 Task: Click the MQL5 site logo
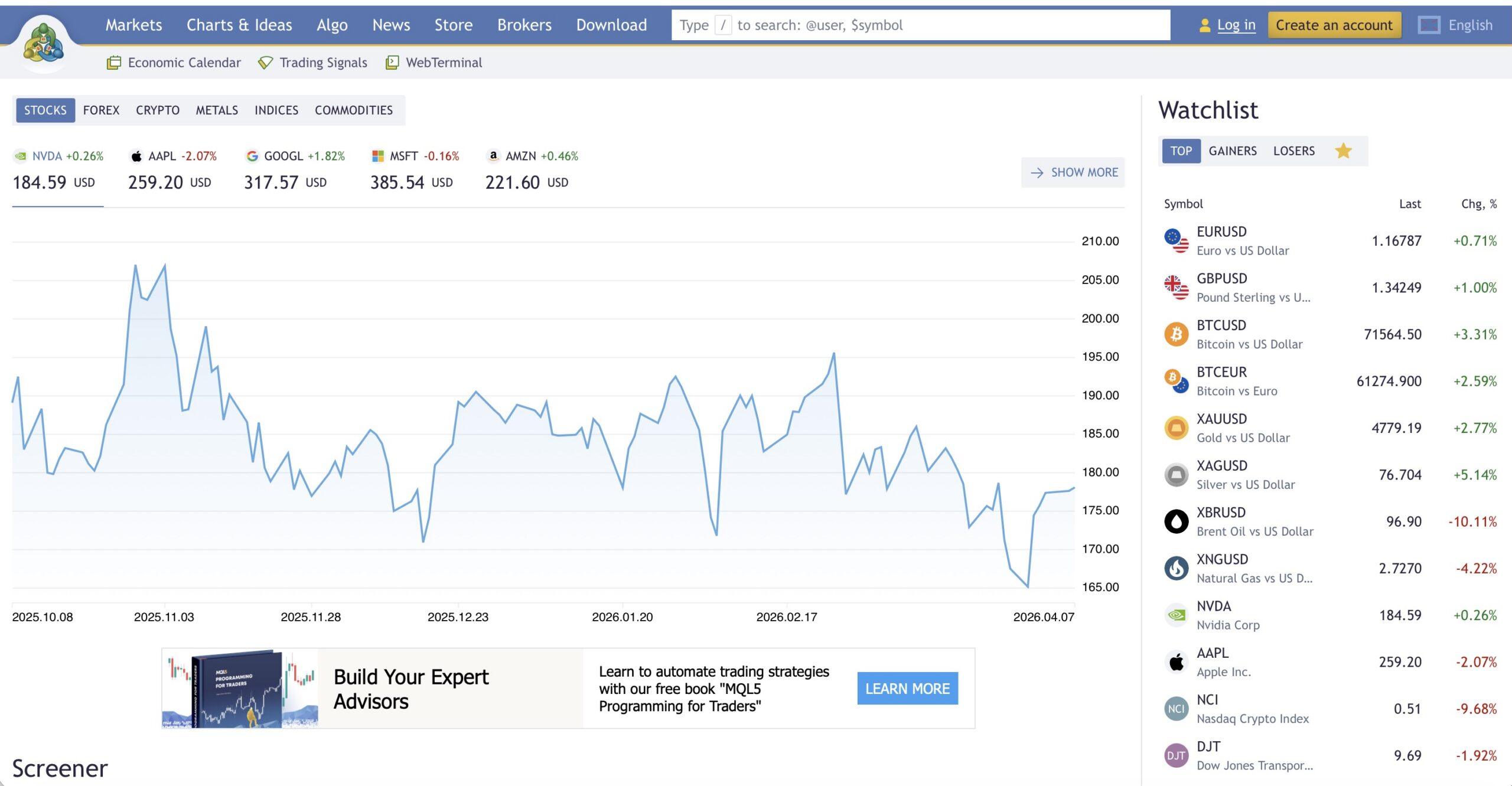click(43, 43)
